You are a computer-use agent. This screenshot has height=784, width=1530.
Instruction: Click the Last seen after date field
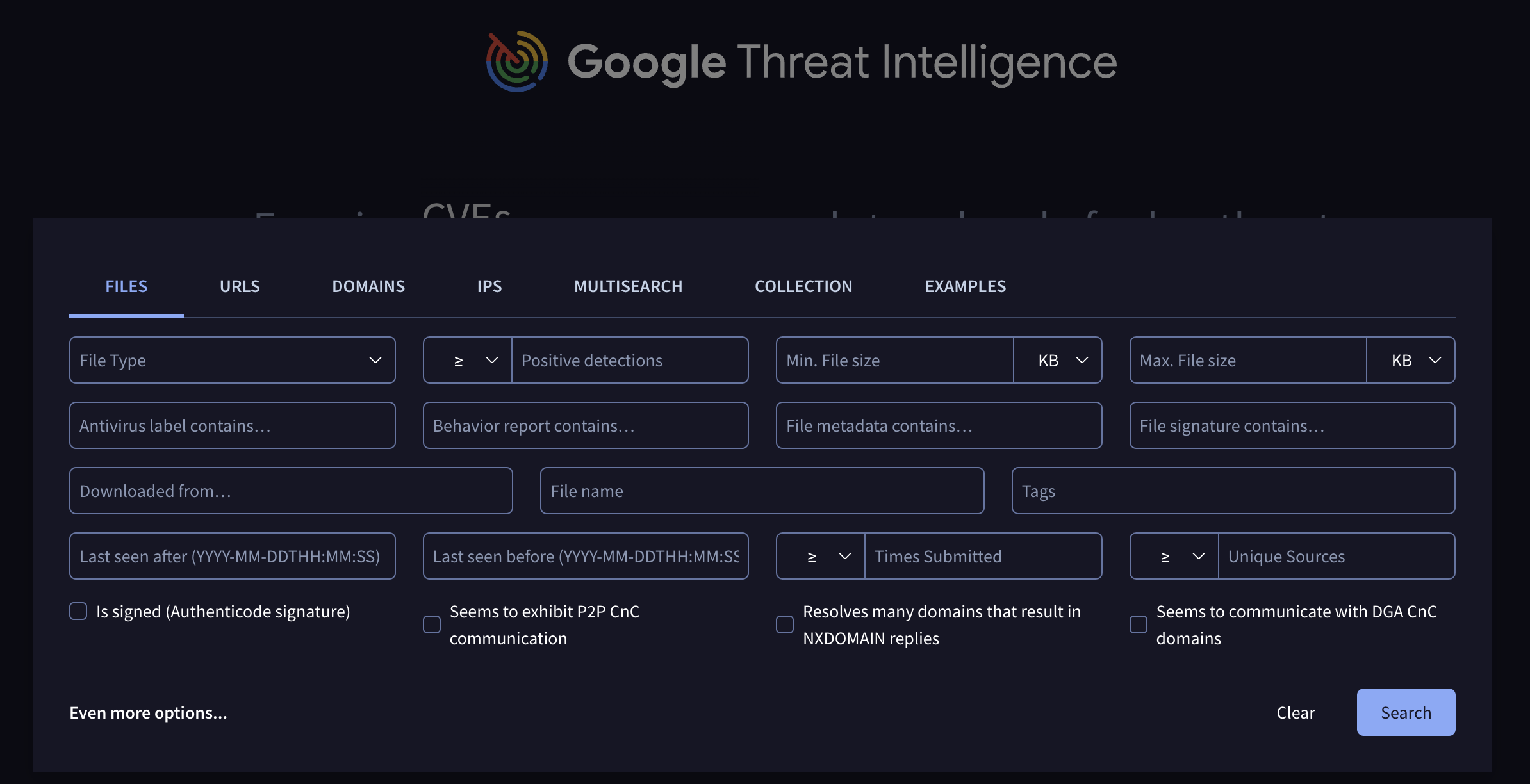(x=233, y=556)
